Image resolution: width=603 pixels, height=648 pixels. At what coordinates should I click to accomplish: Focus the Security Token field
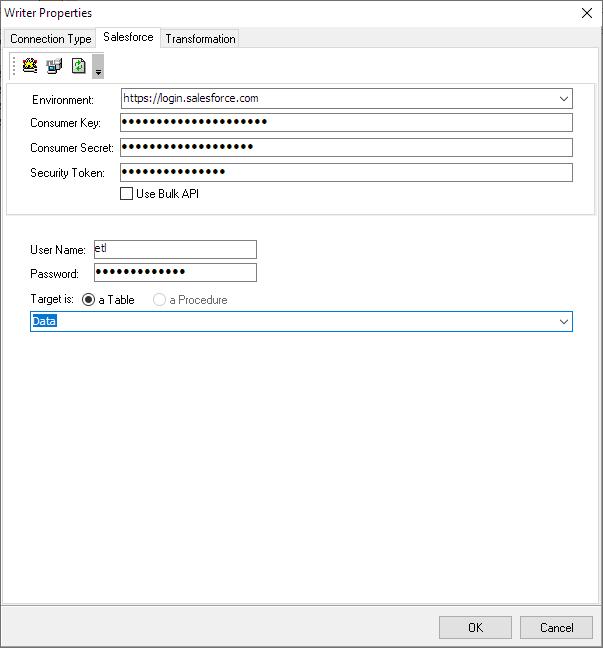pos(346,172)
